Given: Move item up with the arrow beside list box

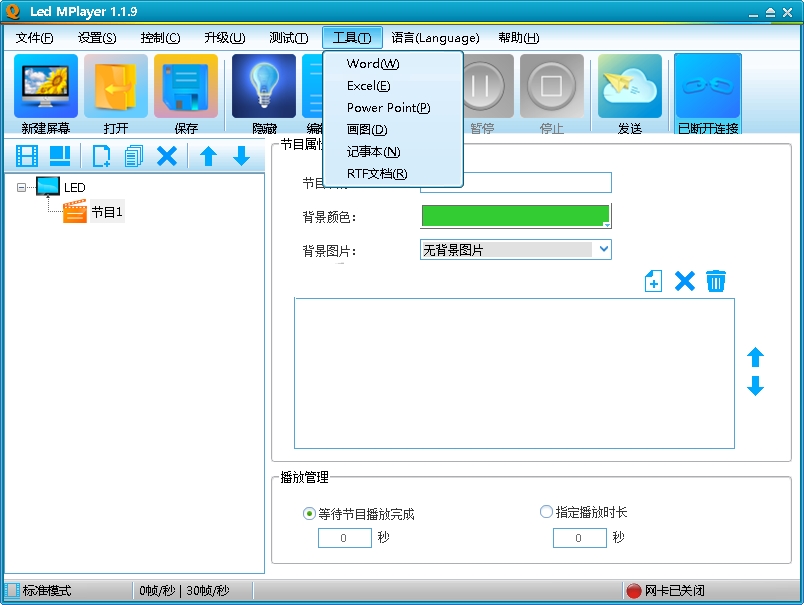Looking at the screenshot, I should 755,357.
